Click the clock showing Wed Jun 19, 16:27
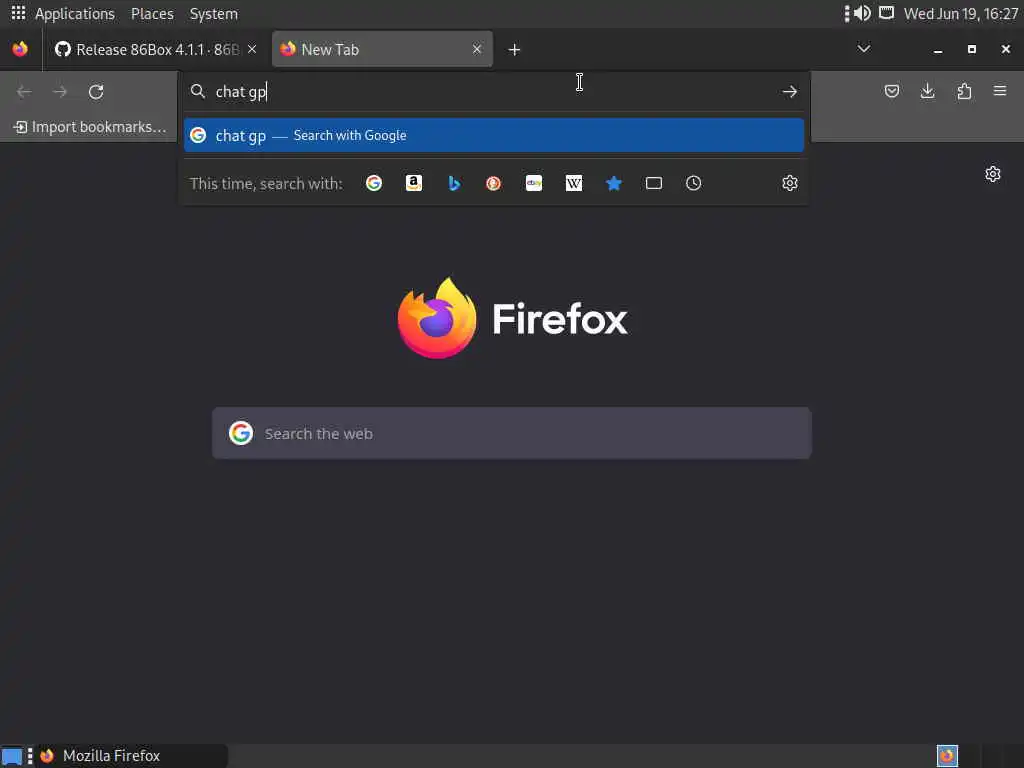 pos(961,14)
